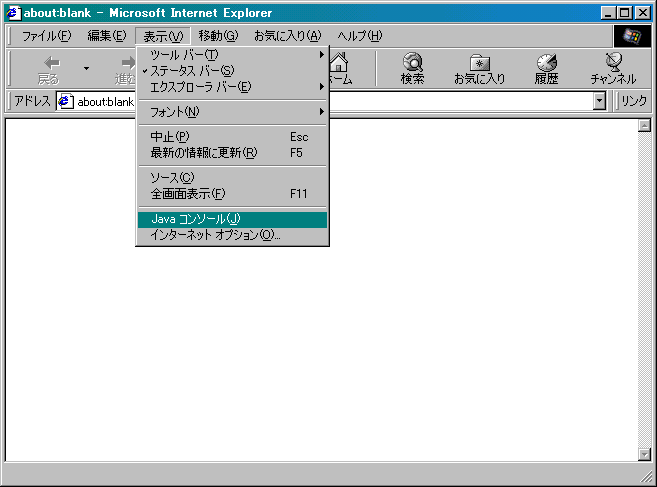Click the Windows logo throbber icon
The image size is (657, 487).
pyautogui.click(x=632, y=36)
